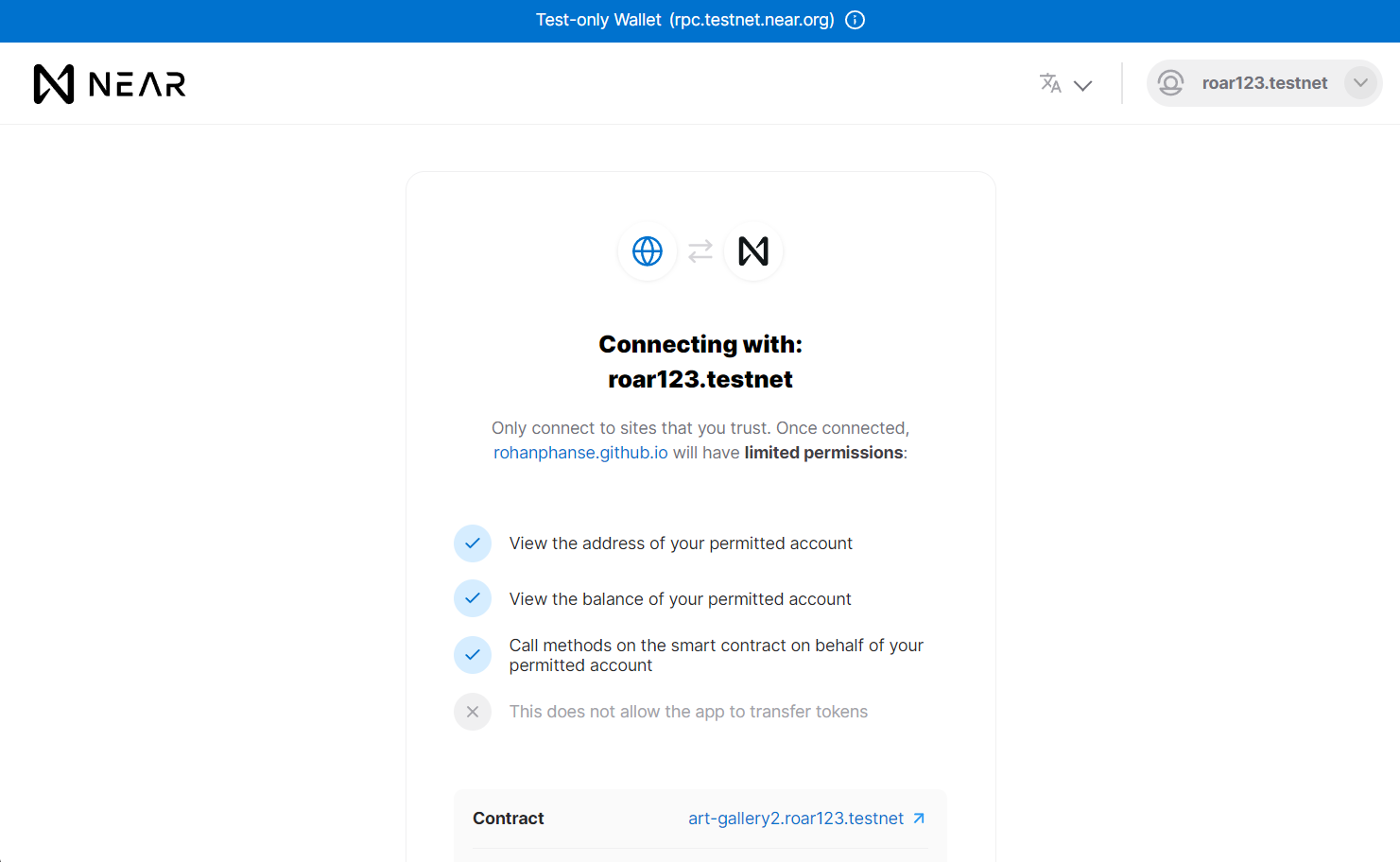Open the roar123.testnet account name
Viewport: 1400px width, 862px height.
tap(1265, 83)
